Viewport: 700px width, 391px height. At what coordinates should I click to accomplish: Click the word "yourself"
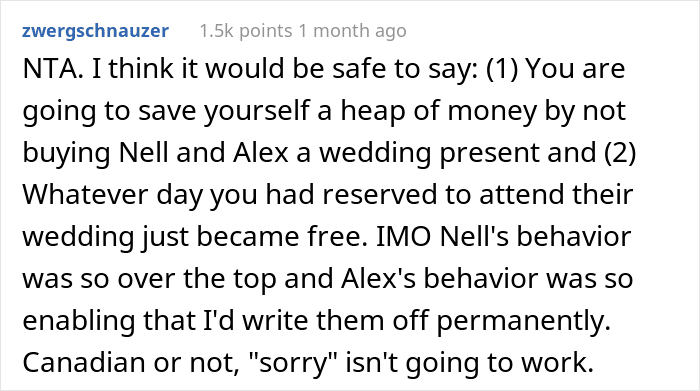257,112
